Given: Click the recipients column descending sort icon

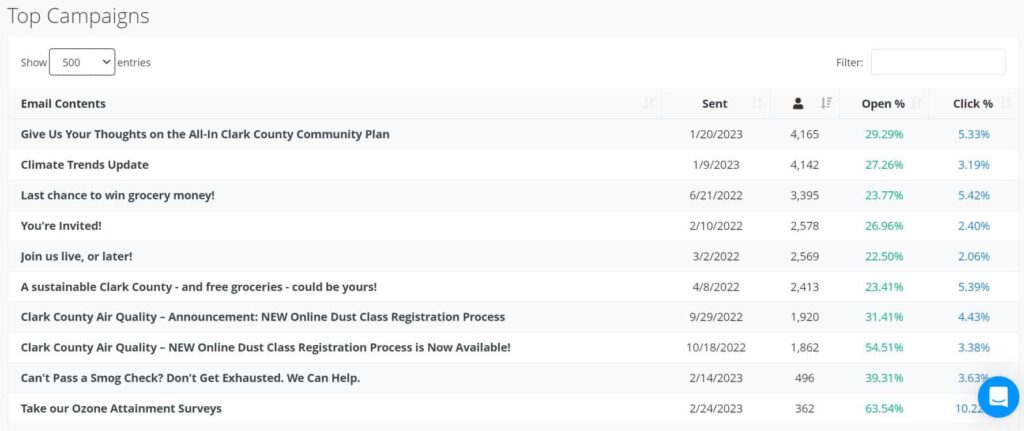Looking at the screenshot, I should click(x=826, y=103).
